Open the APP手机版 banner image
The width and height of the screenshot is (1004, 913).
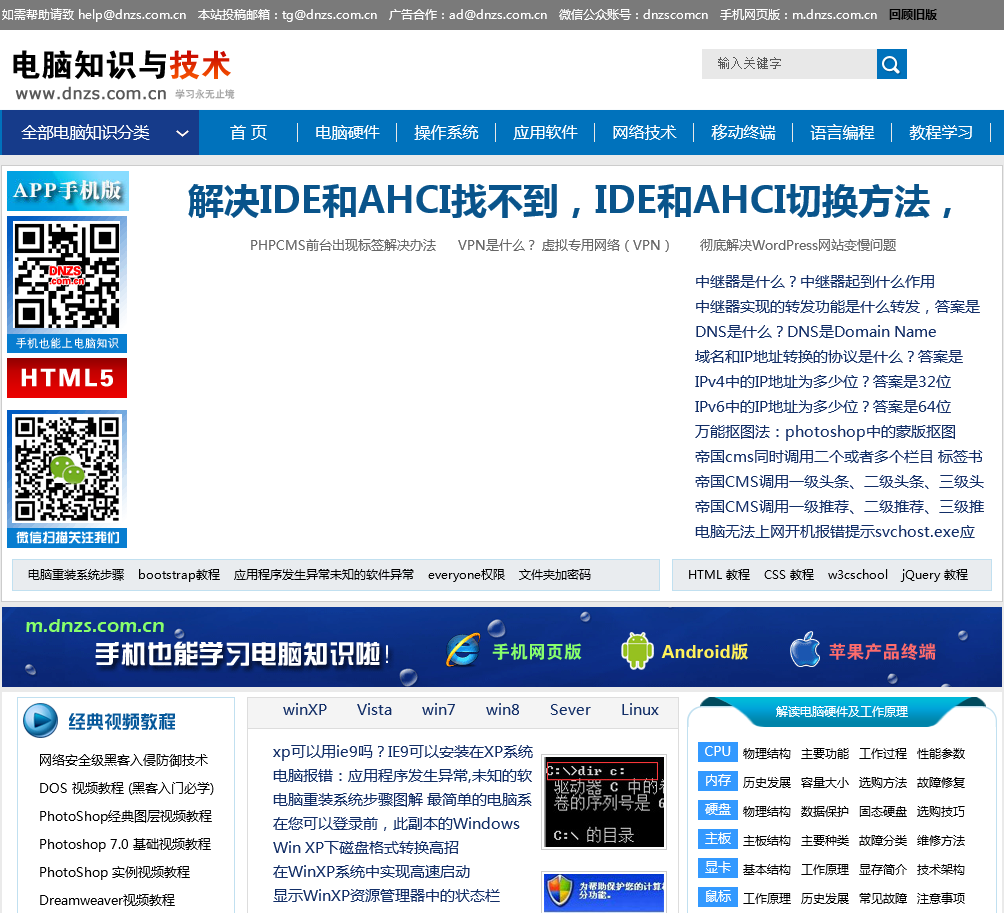(68, 191)
